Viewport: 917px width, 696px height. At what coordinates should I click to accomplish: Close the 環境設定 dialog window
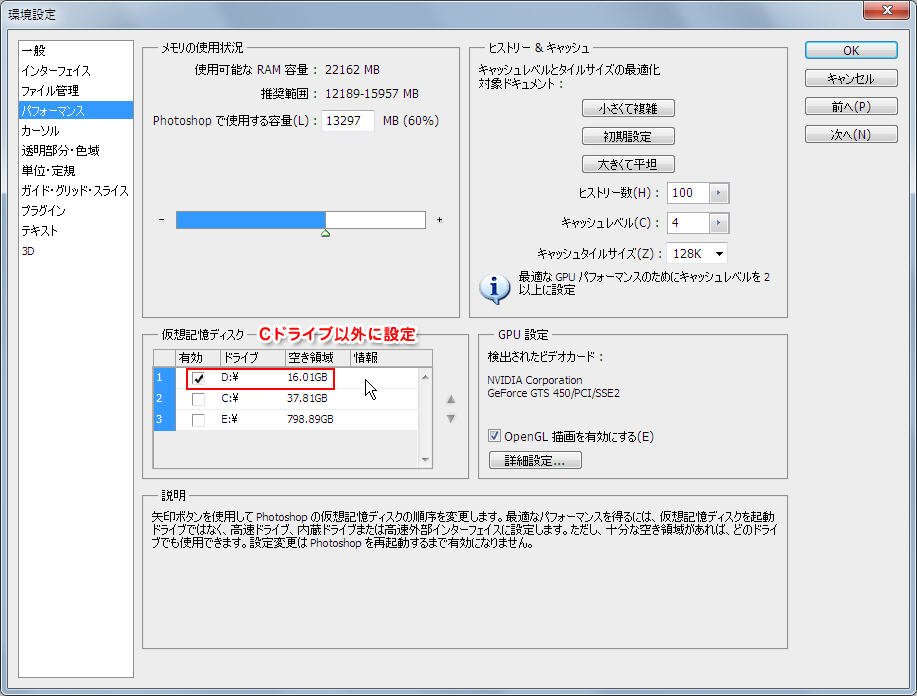887,10
